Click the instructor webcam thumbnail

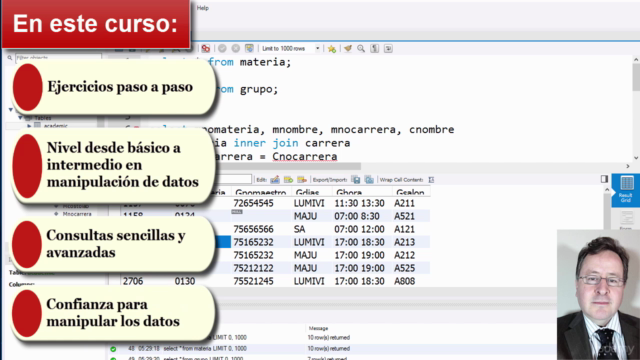pos(598,295)
